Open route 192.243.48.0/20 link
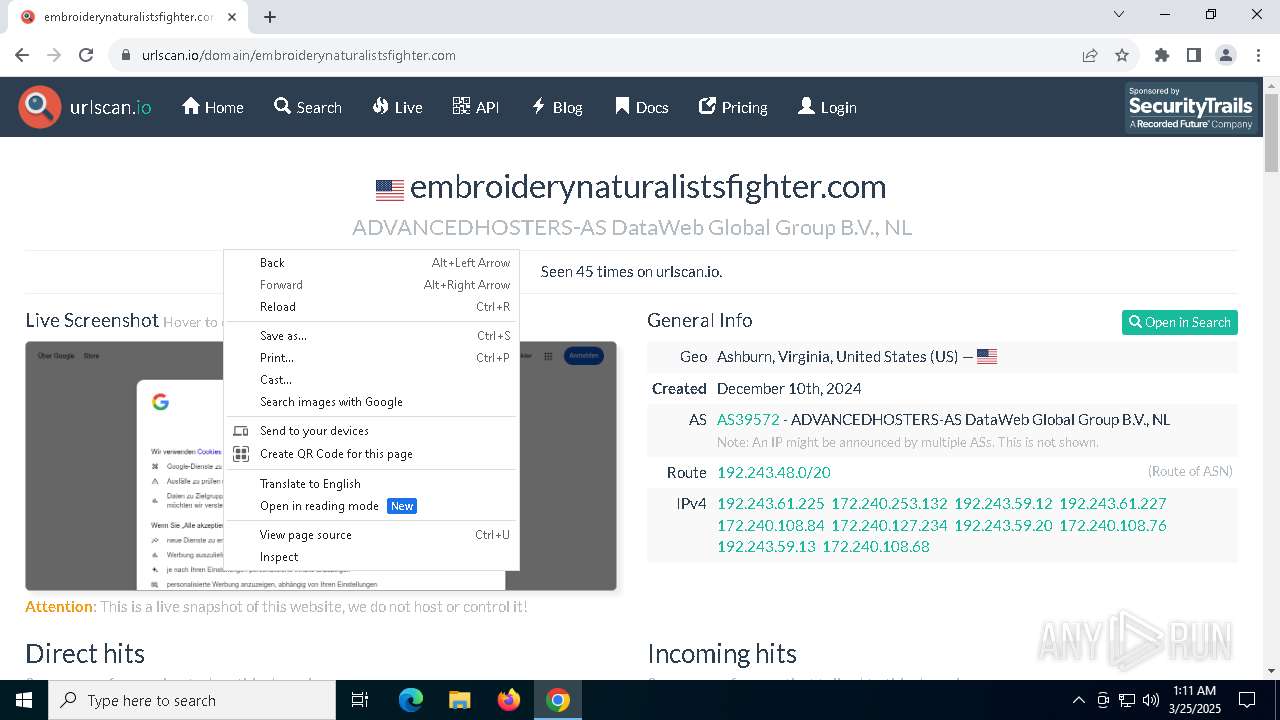Image resolution: width=1280 pixels, height=720 pixels. [x=774, y=472]
